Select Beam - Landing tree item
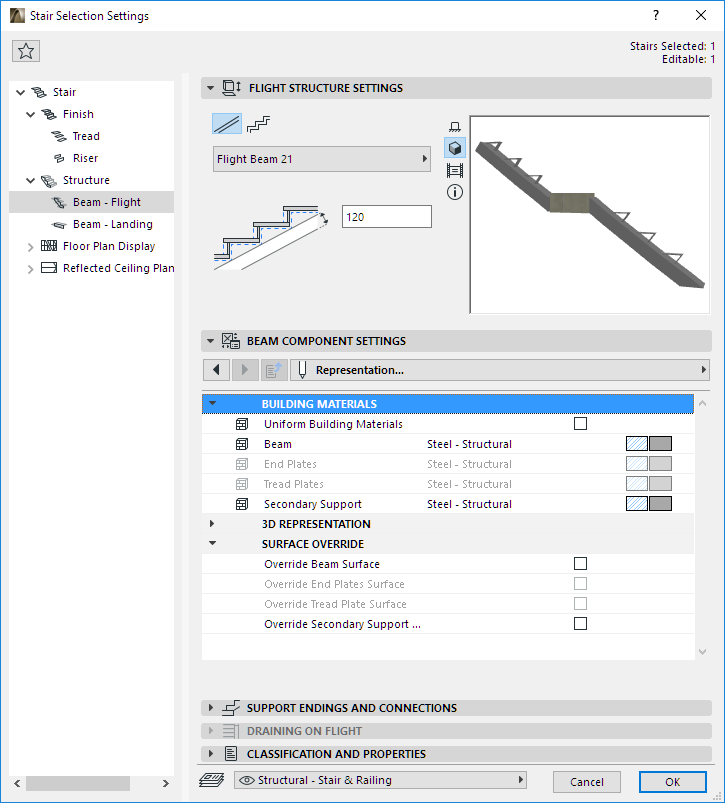 [113, 224]
